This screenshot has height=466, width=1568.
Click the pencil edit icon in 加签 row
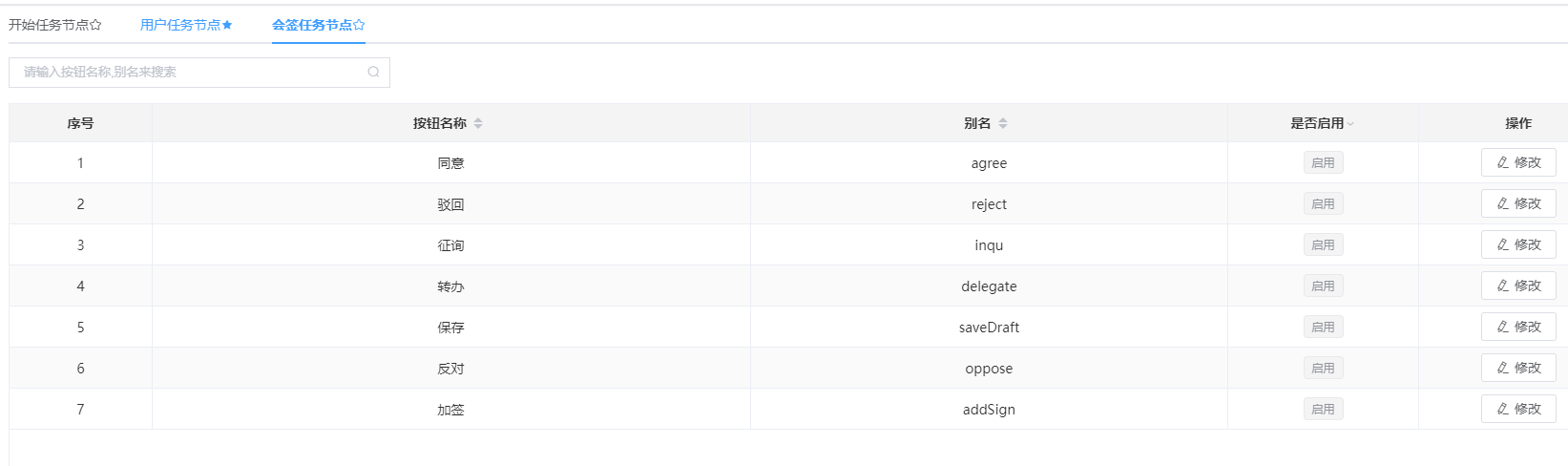click(x=1503, y=409)
